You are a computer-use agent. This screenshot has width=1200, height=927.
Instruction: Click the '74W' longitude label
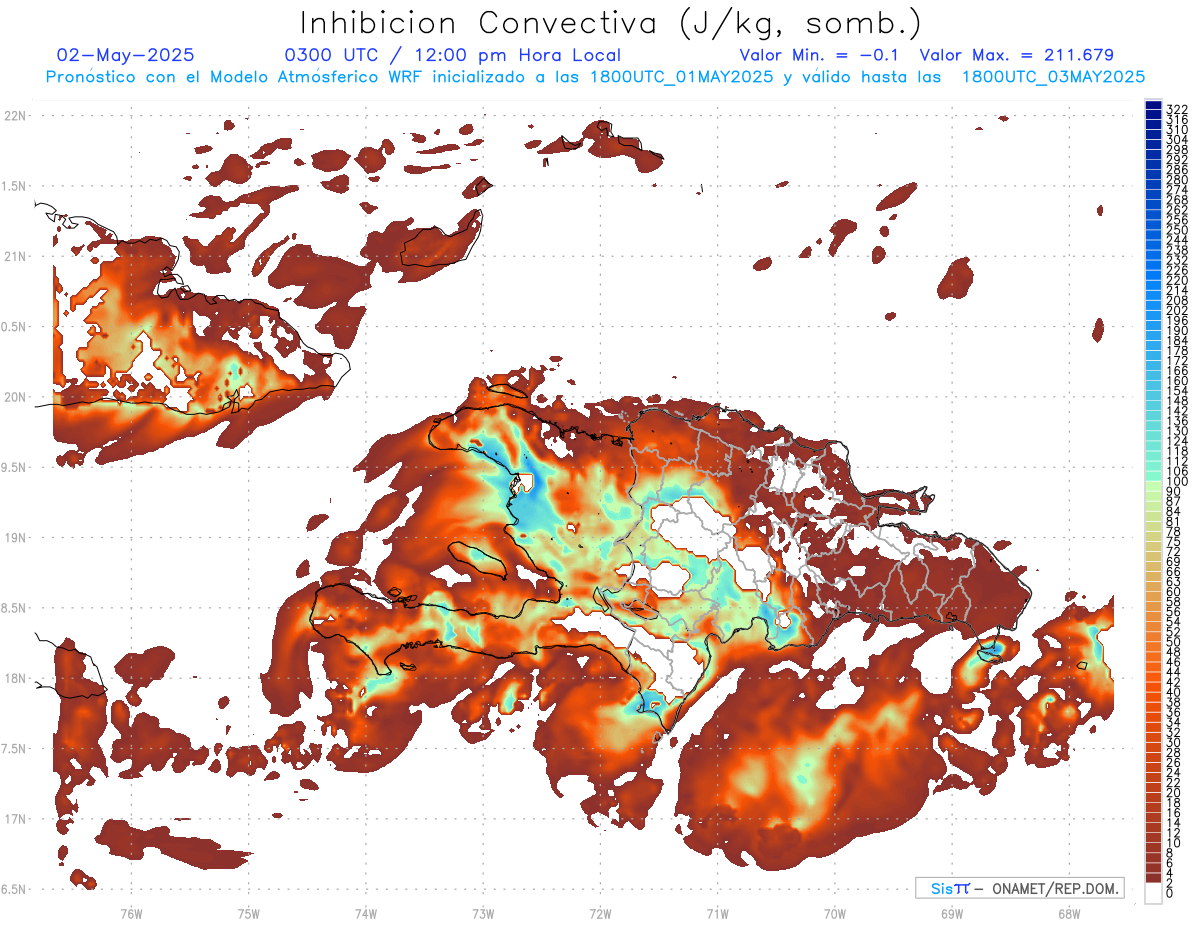click(x=366, y=913)
